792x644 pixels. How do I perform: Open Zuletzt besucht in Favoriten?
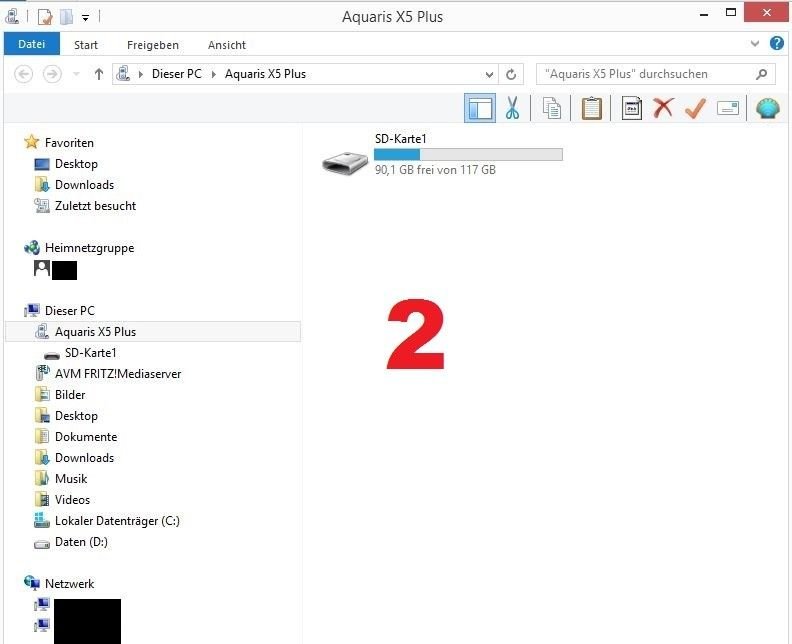click(95, 206)
